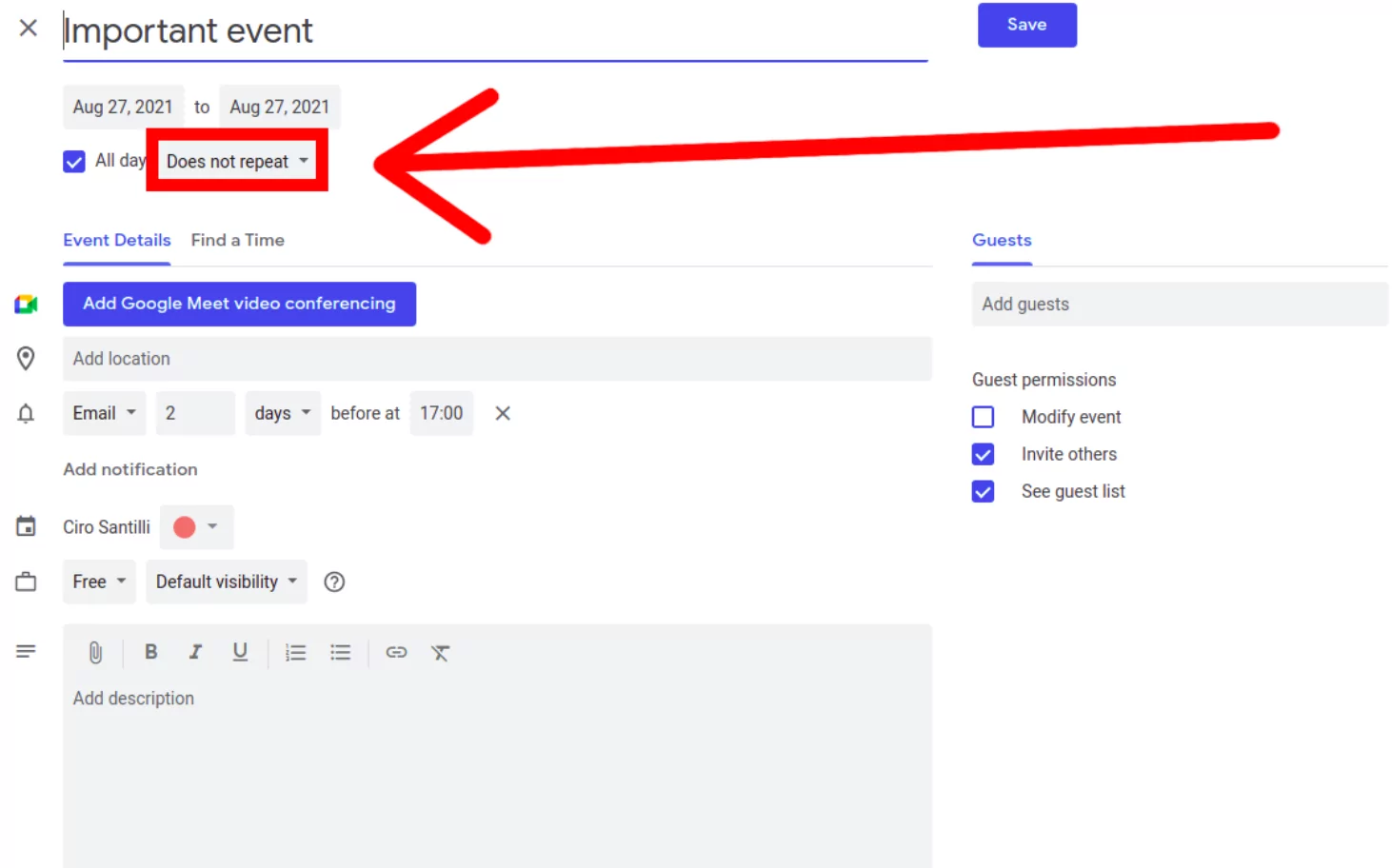Screen dimensions: 1392x868
Task: Click the Add description text area
Action: click(497, 771)
